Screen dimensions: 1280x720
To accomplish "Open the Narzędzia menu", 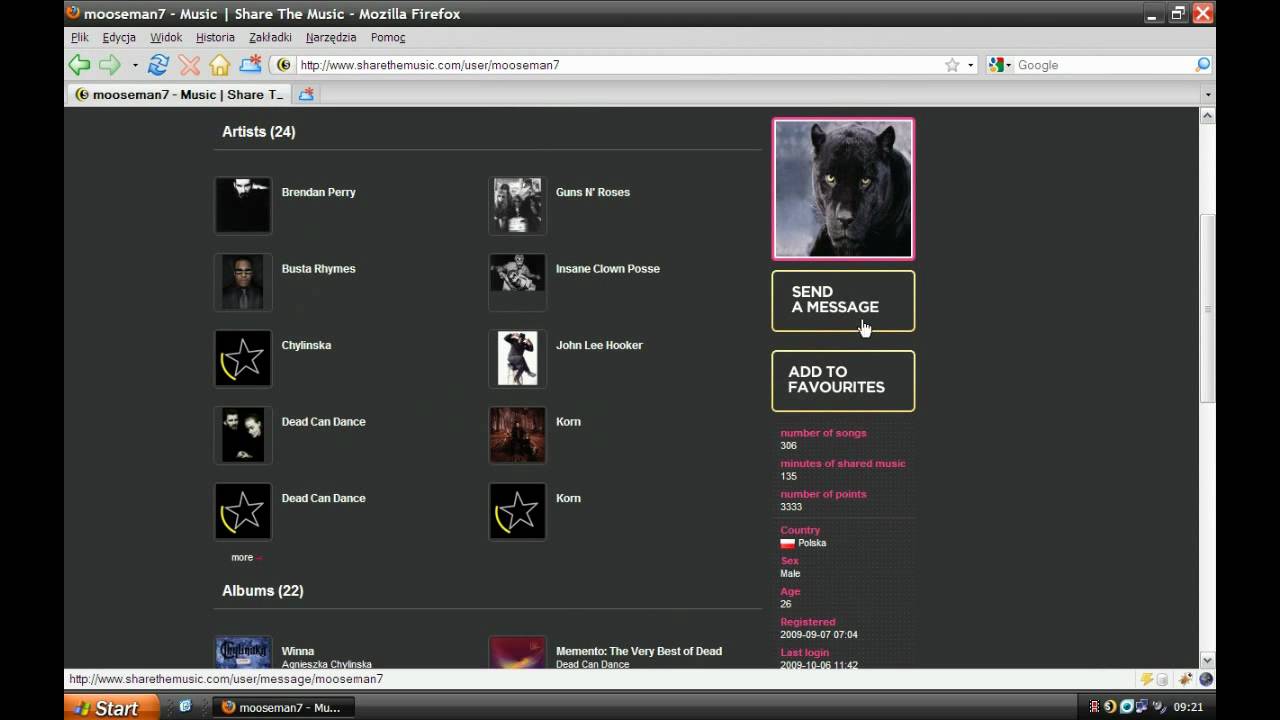I will click(331, 37).
